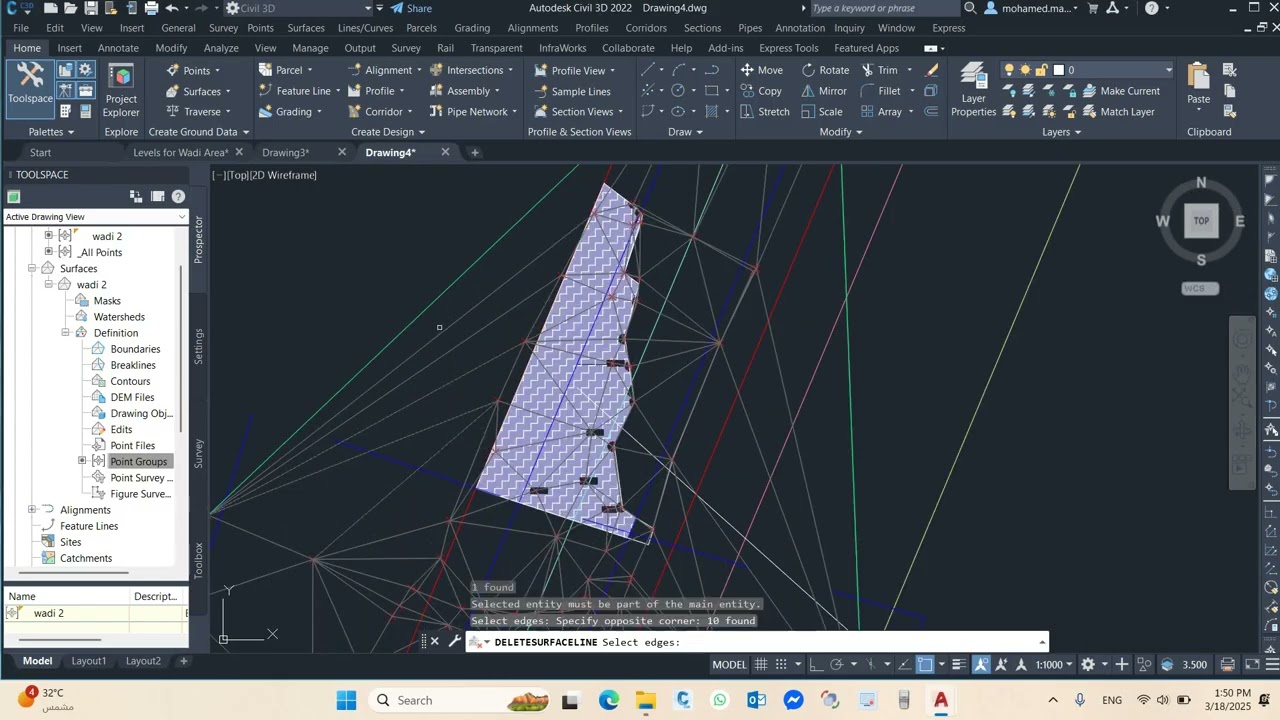Select the Rotate tool
Screen dimensions: 1280x720
tap(825, 70)
